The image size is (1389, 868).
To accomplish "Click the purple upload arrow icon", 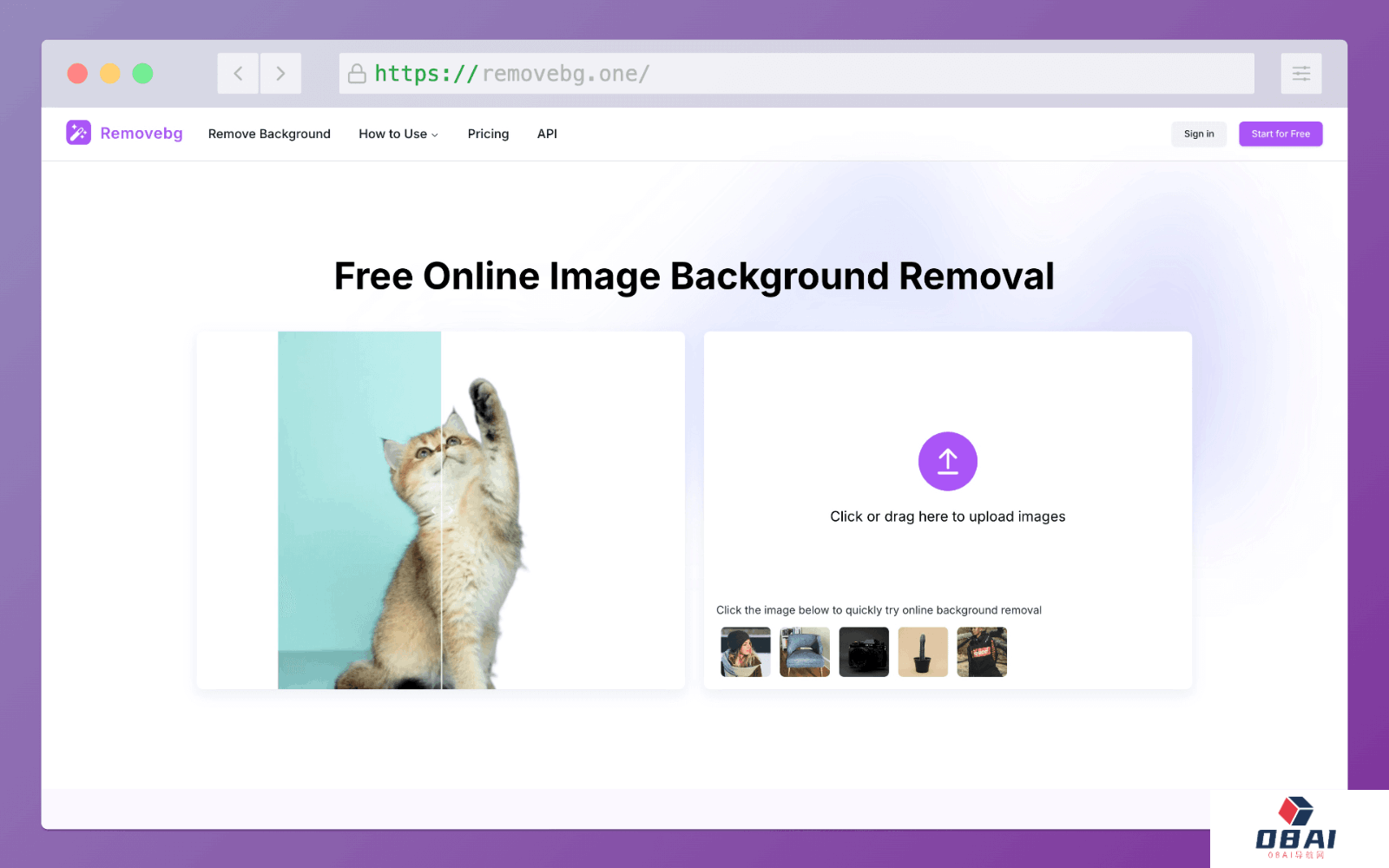I will 947,461.
